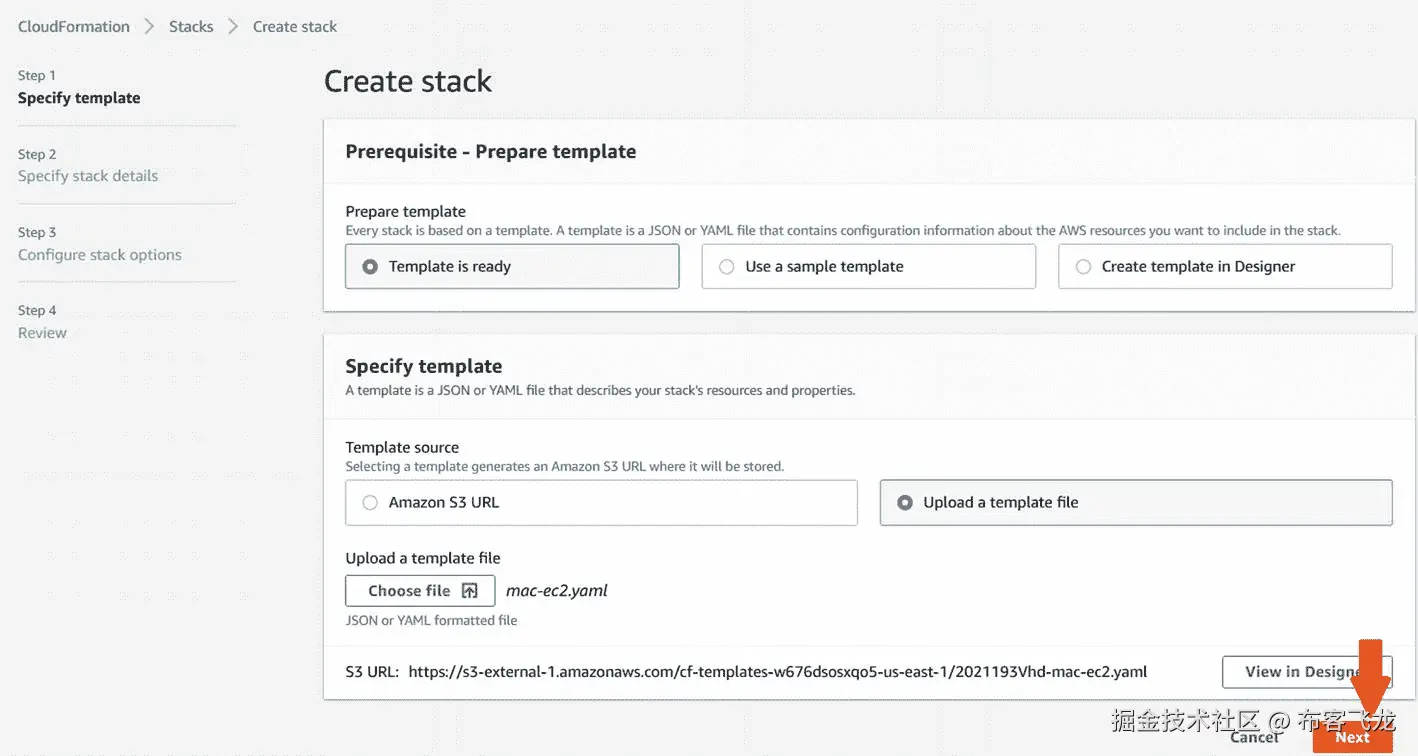Jump to Step 3 Configure stack options
The image size is (1418, 756).
[x=100, y=255]
